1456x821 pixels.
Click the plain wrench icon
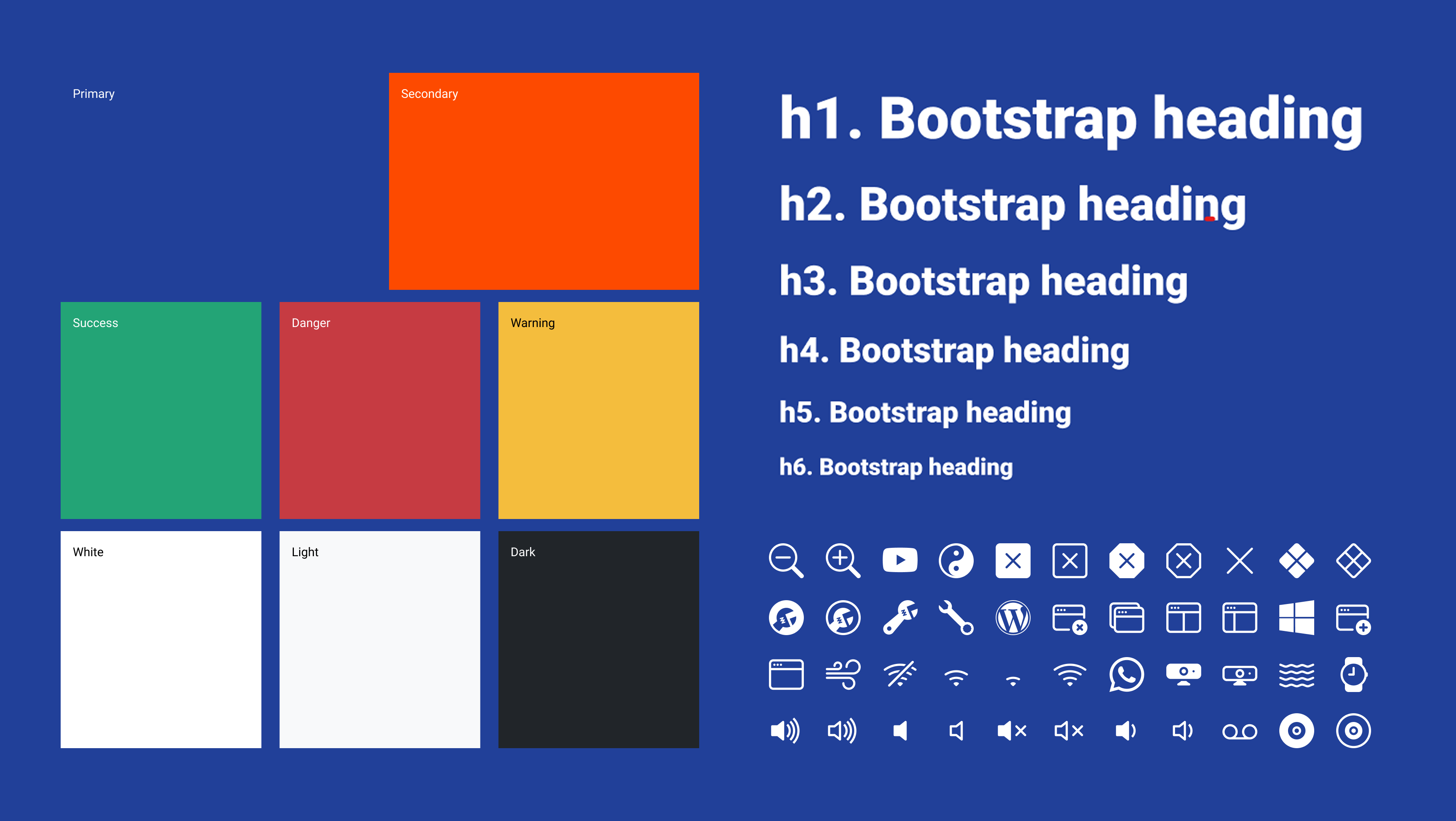956,617
